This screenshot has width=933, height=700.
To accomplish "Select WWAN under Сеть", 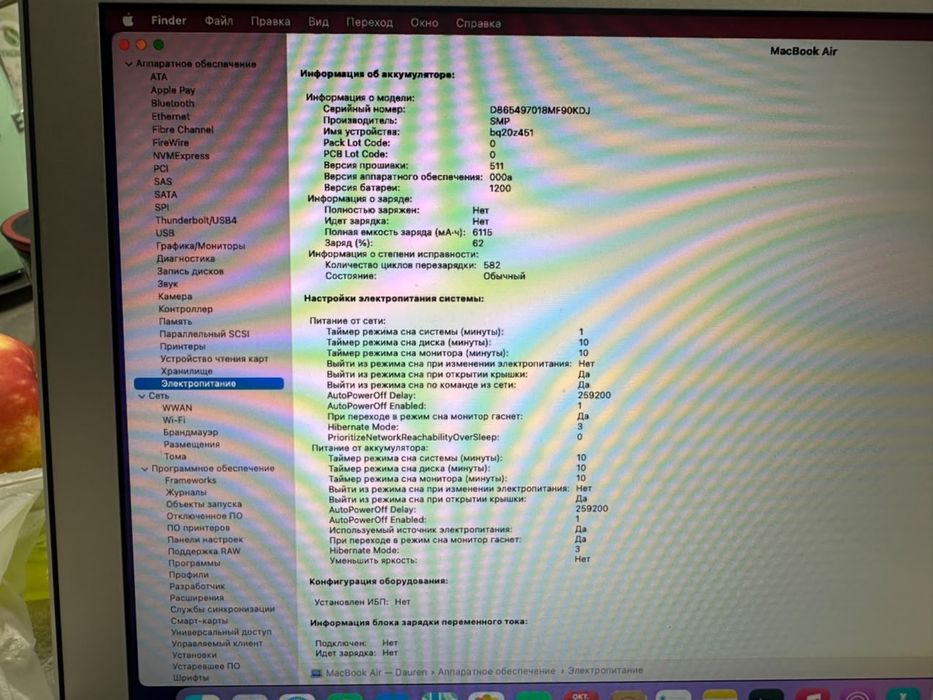I will click(177, 408).
